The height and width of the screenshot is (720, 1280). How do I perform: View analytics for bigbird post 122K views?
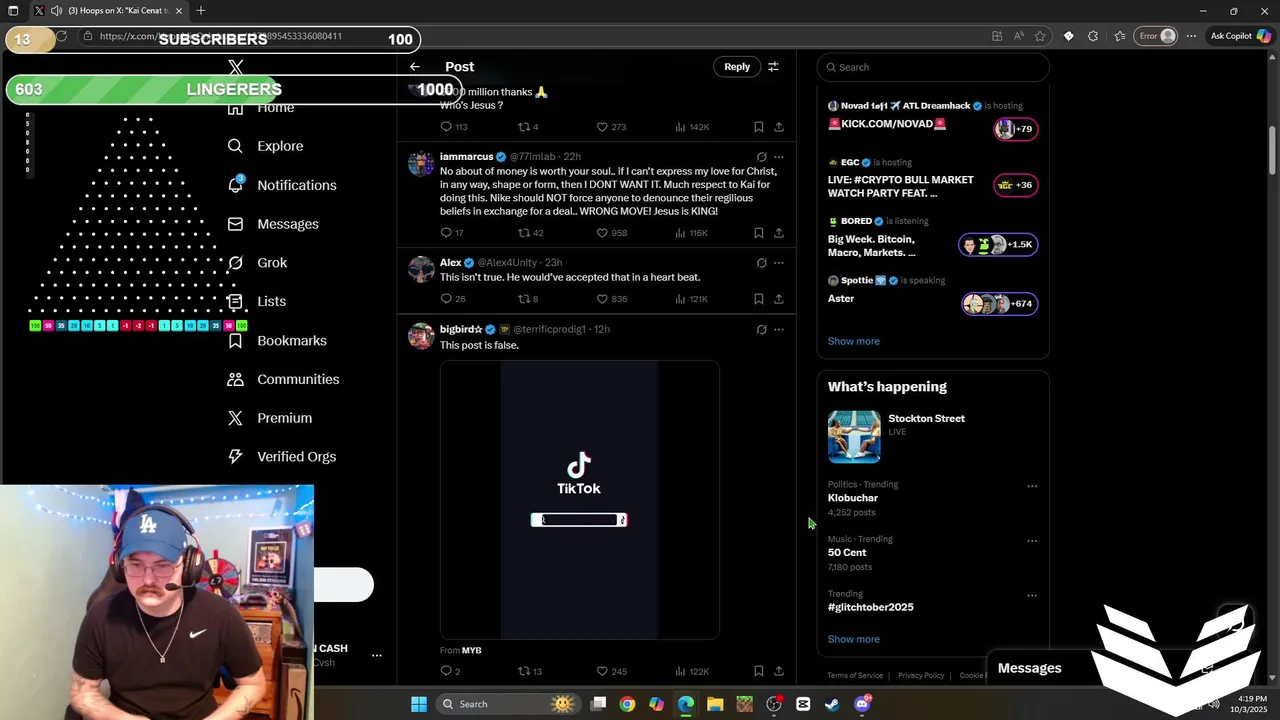[691, 671]
